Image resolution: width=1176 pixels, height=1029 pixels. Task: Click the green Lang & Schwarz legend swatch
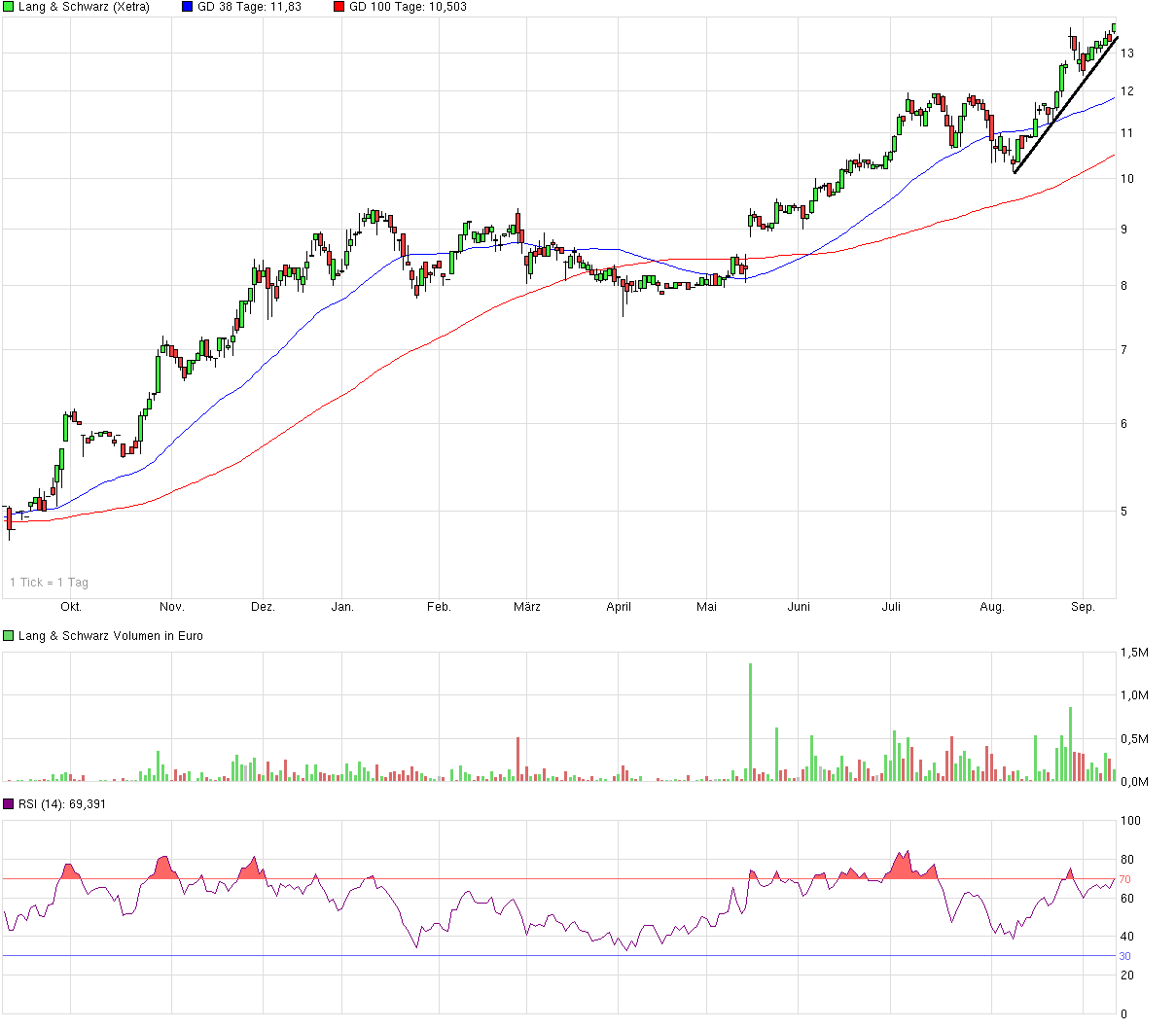[9, 7]
